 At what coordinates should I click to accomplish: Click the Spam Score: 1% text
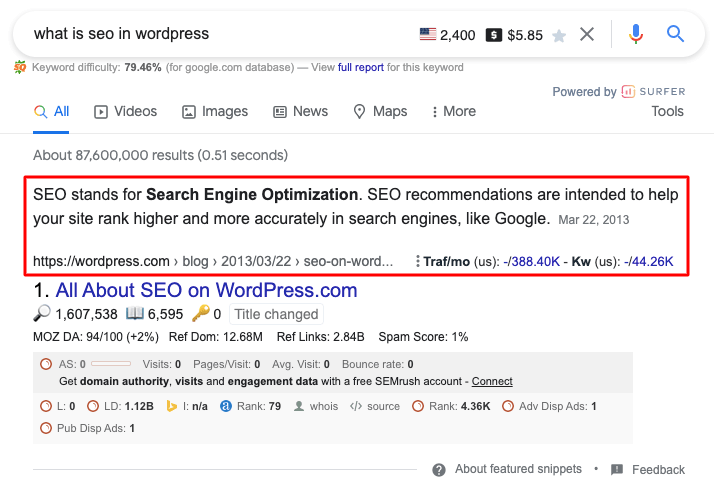click(423, 337)
